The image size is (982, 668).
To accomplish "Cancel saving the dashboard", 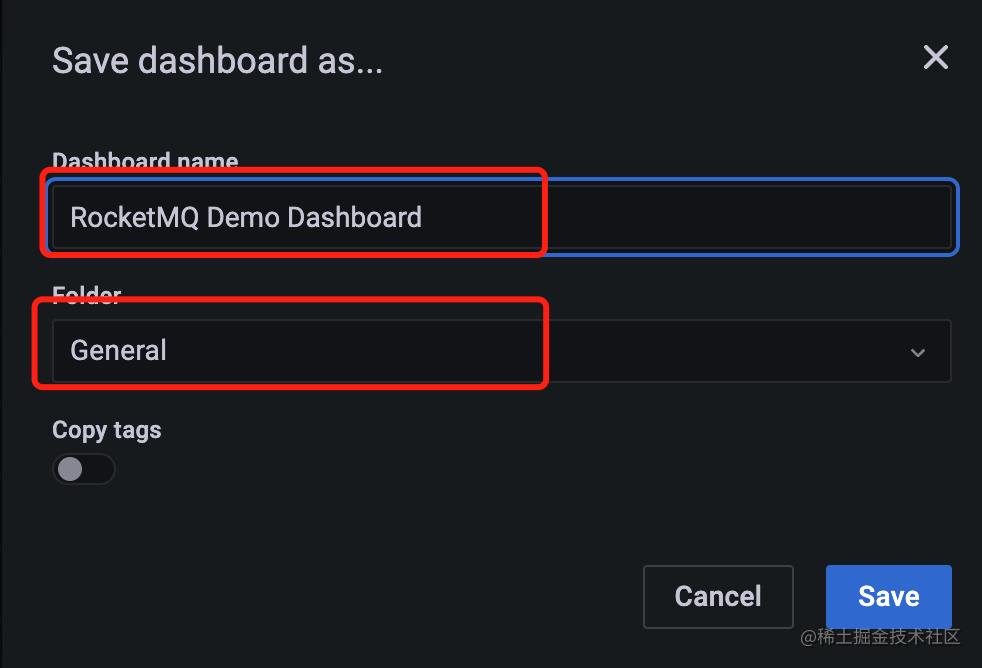I will pos(718,597).
